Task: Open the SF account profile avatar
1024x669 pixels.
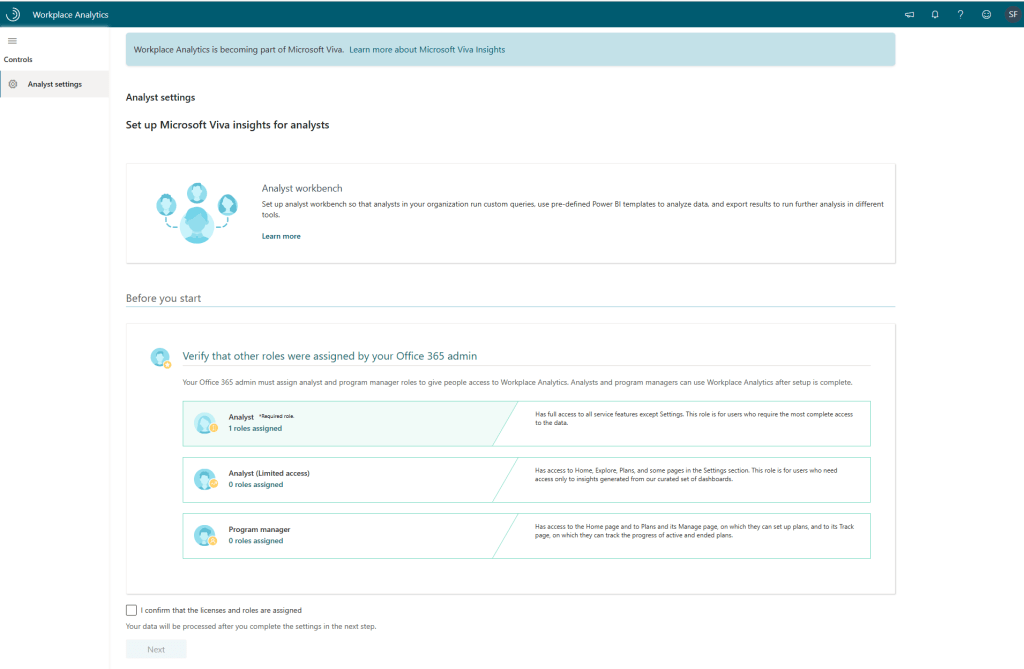Action: 1011,15
